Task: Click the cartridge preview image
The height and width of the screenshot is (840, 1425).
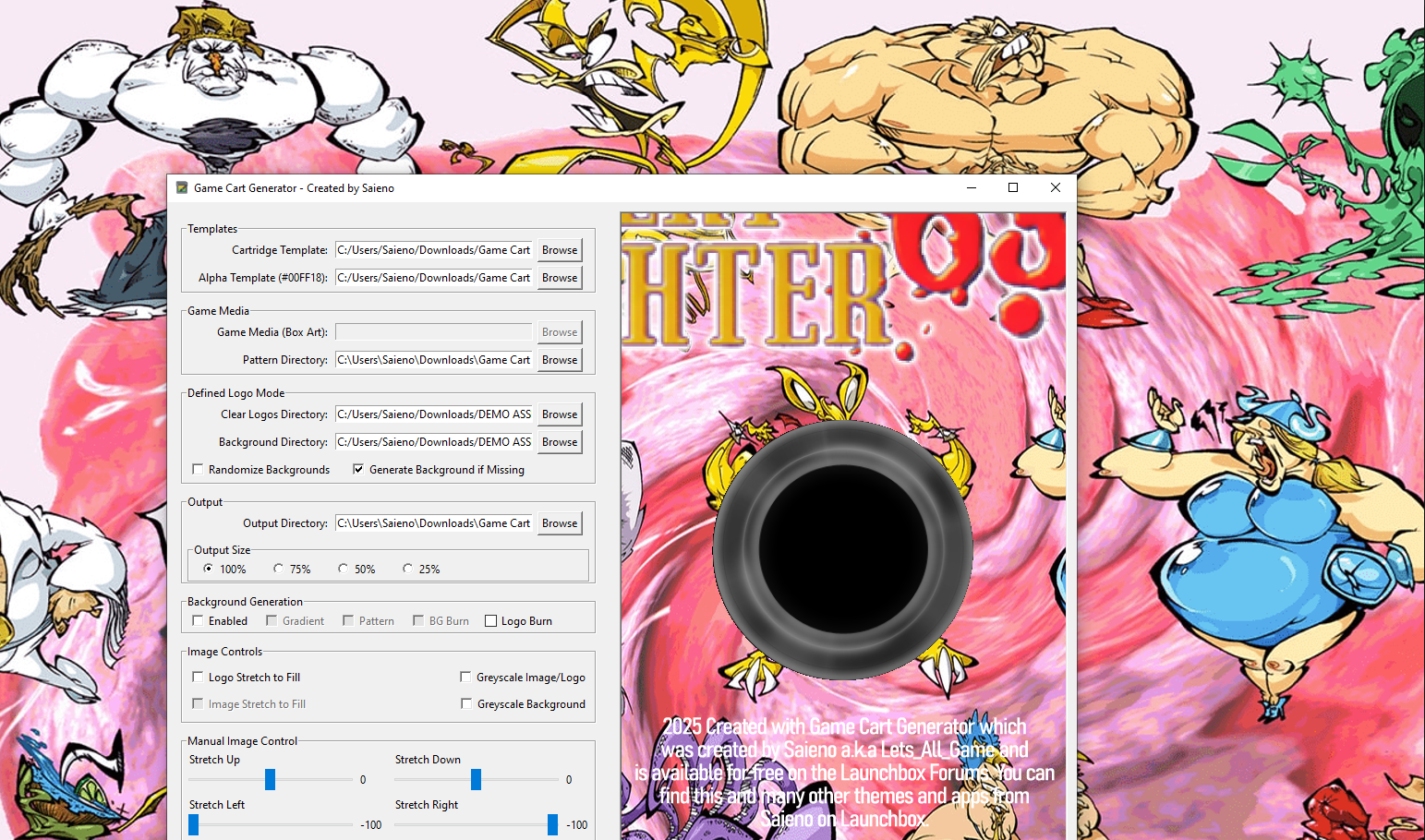Action: pos(843,526)
